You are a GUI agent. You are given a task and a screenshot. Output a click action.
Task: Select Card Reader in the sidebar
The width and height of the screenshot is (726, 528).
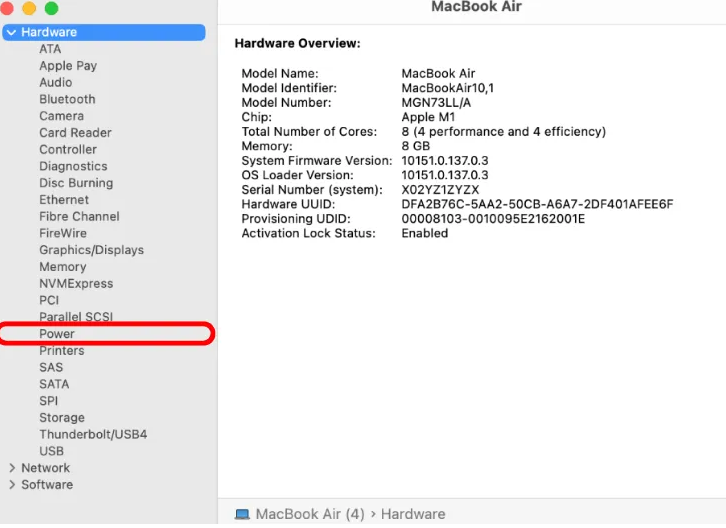click(75, 133)
